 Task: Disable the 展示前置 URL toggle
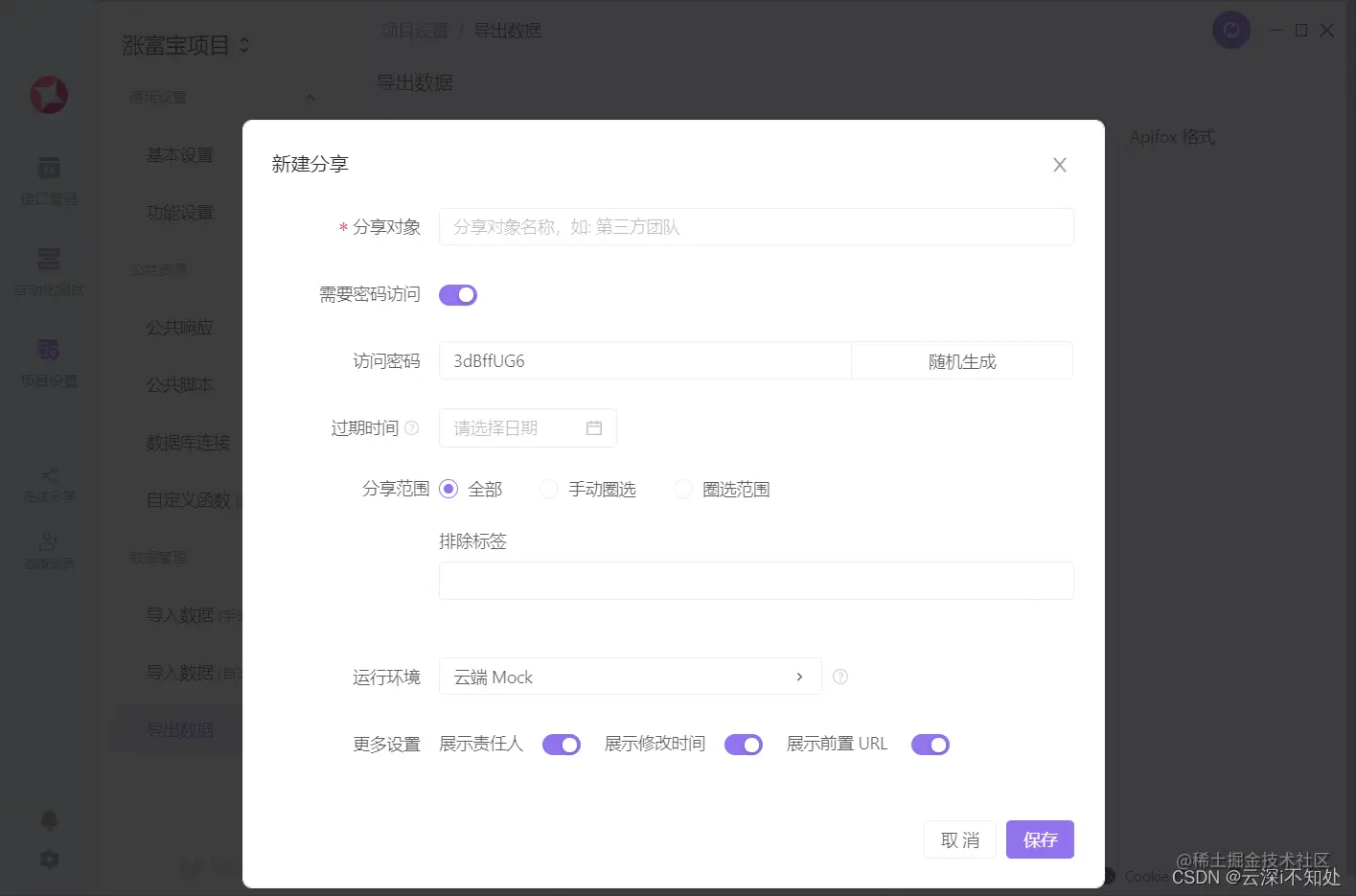coord(930,744)
